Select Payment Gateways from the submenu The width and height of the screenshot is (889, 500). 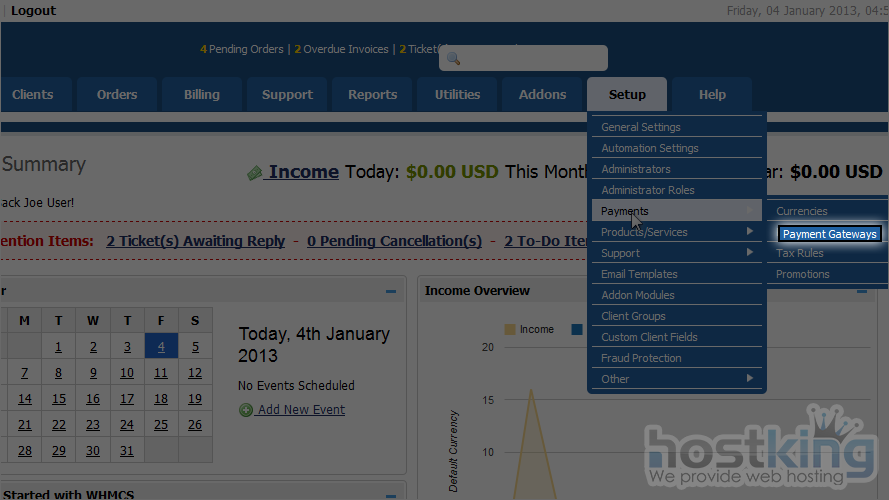tap(829, 234)
